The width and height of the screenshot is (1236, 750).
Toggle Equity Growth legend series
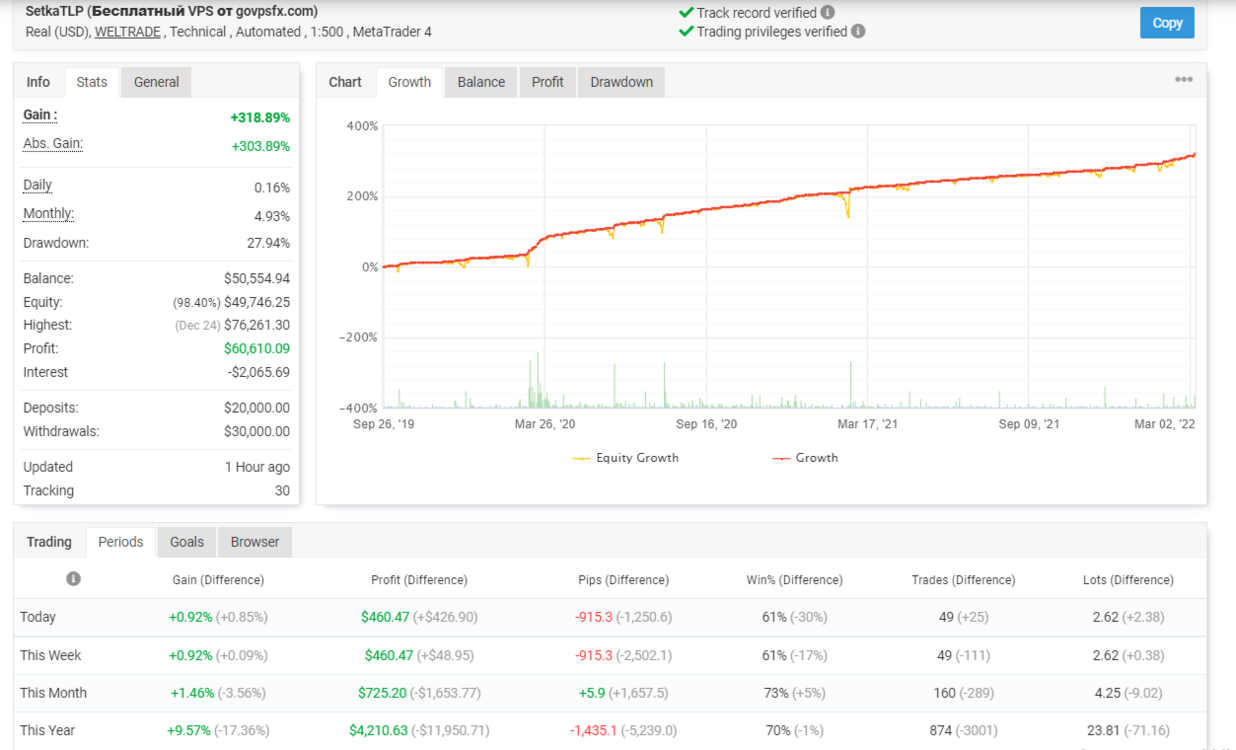tap(626, 458)
